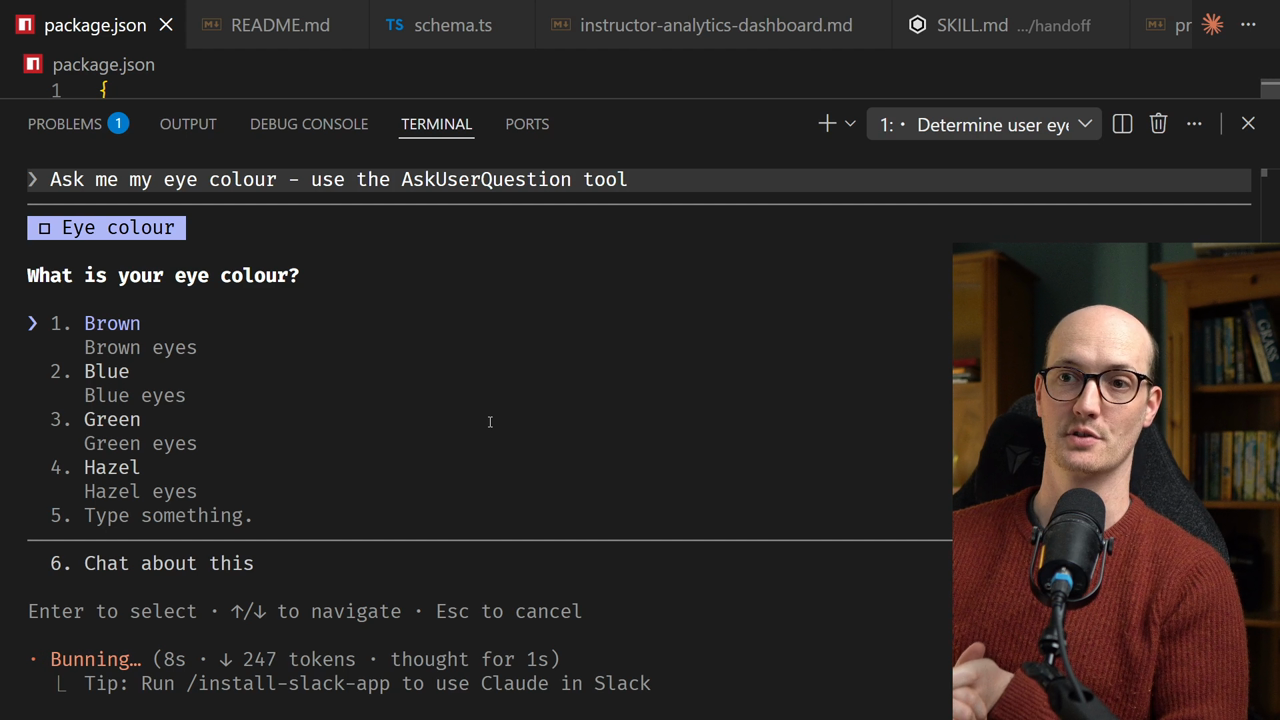Select option 1 Brown
The height and width of the screenshot is (720, 1280).
112,323
